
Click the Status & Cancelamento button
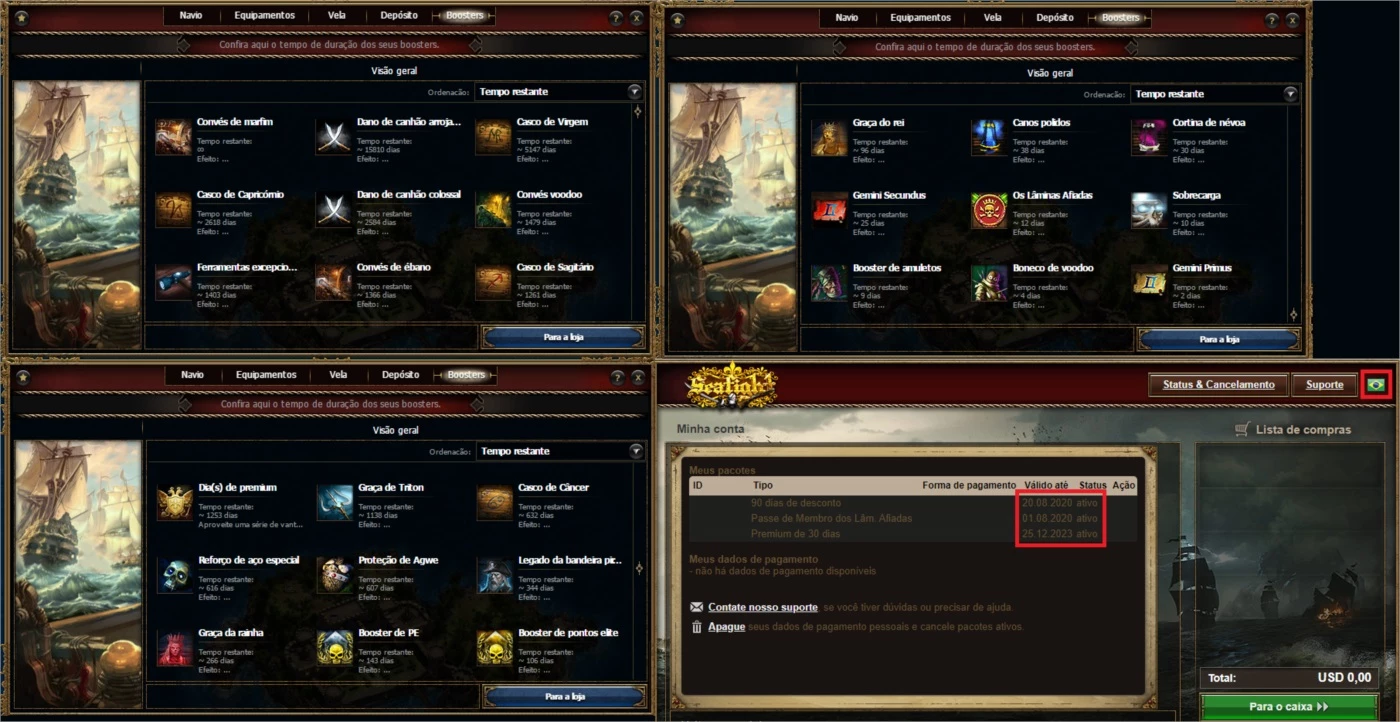click(1218, 385)
